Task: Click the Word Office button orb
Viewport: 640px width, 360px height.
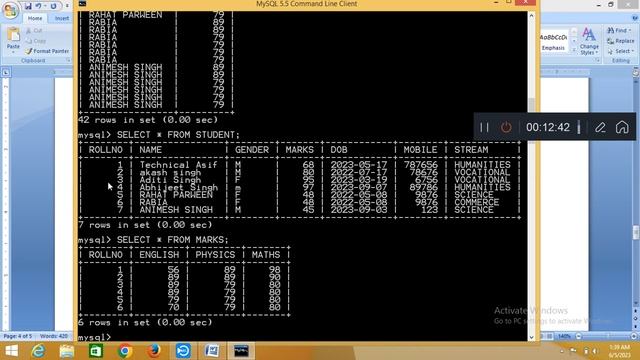Action: (x=10, y=11)
